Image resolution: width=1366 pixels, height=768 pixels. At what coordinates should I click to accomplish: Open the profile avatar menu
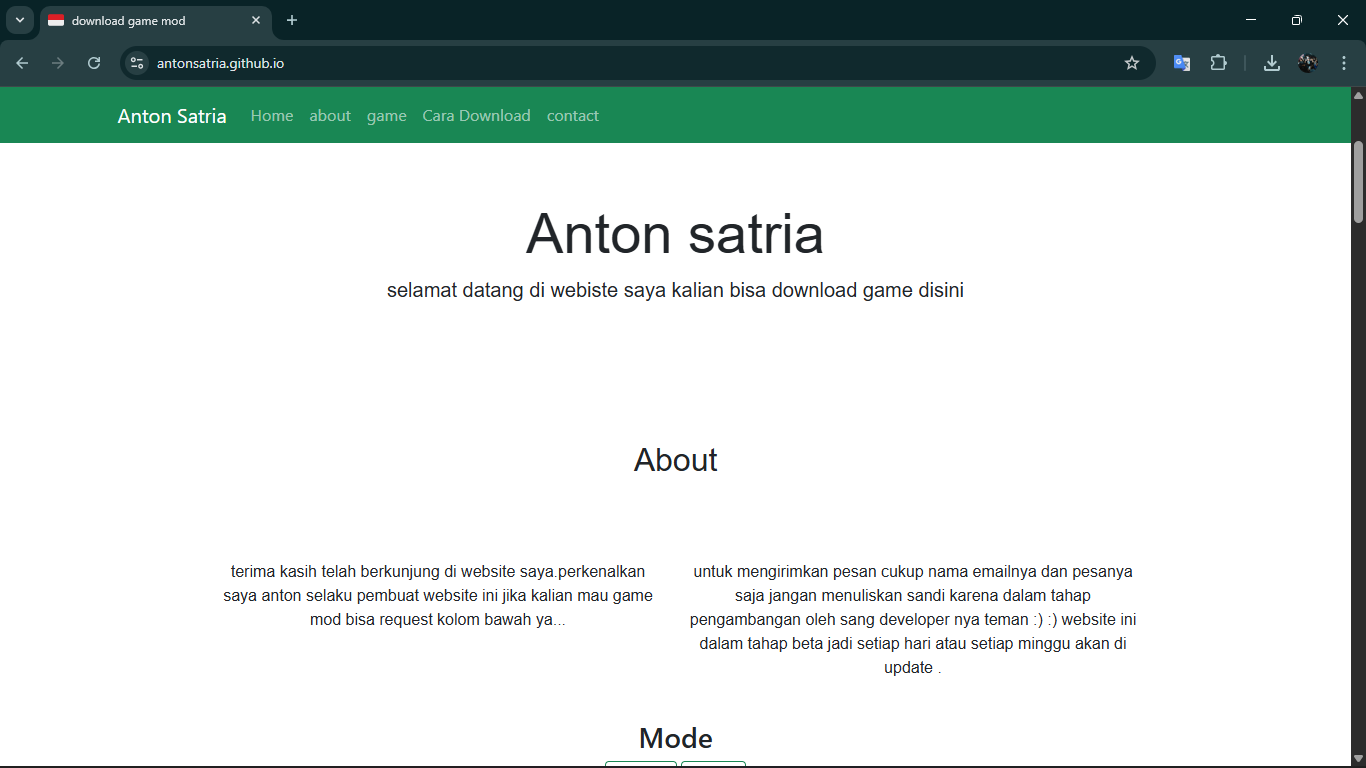point(1308,63)
